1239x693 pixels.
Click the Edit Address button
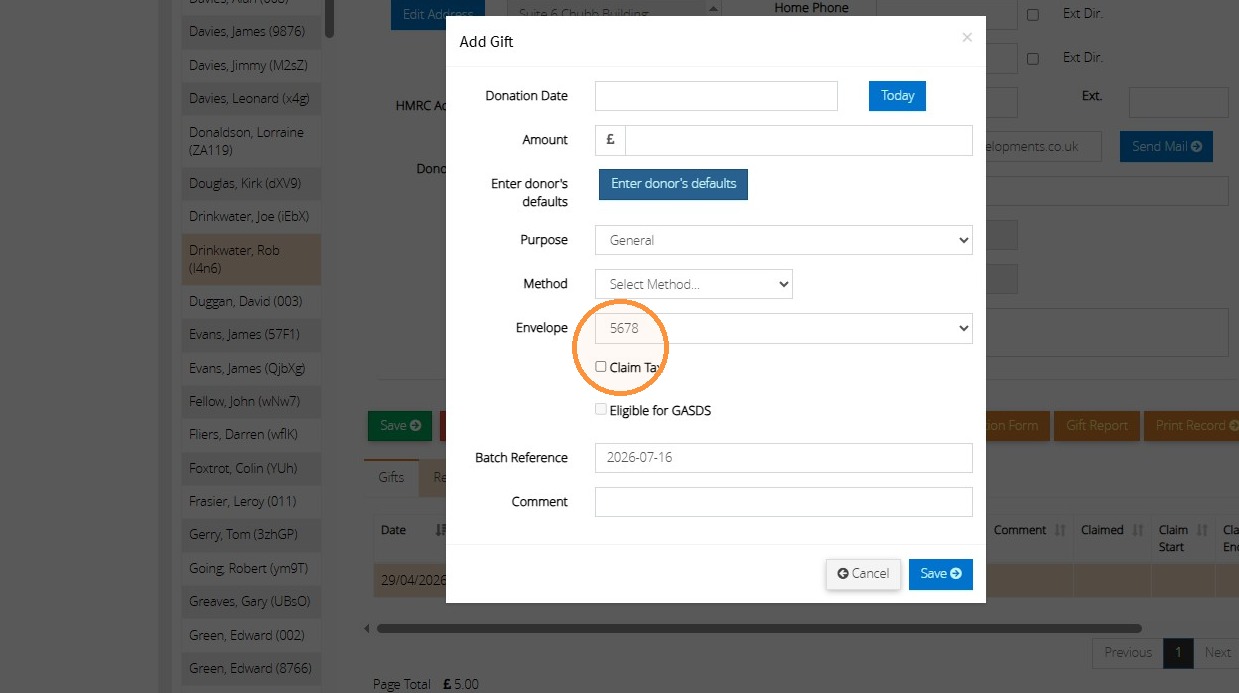click(x=438, y=15)
